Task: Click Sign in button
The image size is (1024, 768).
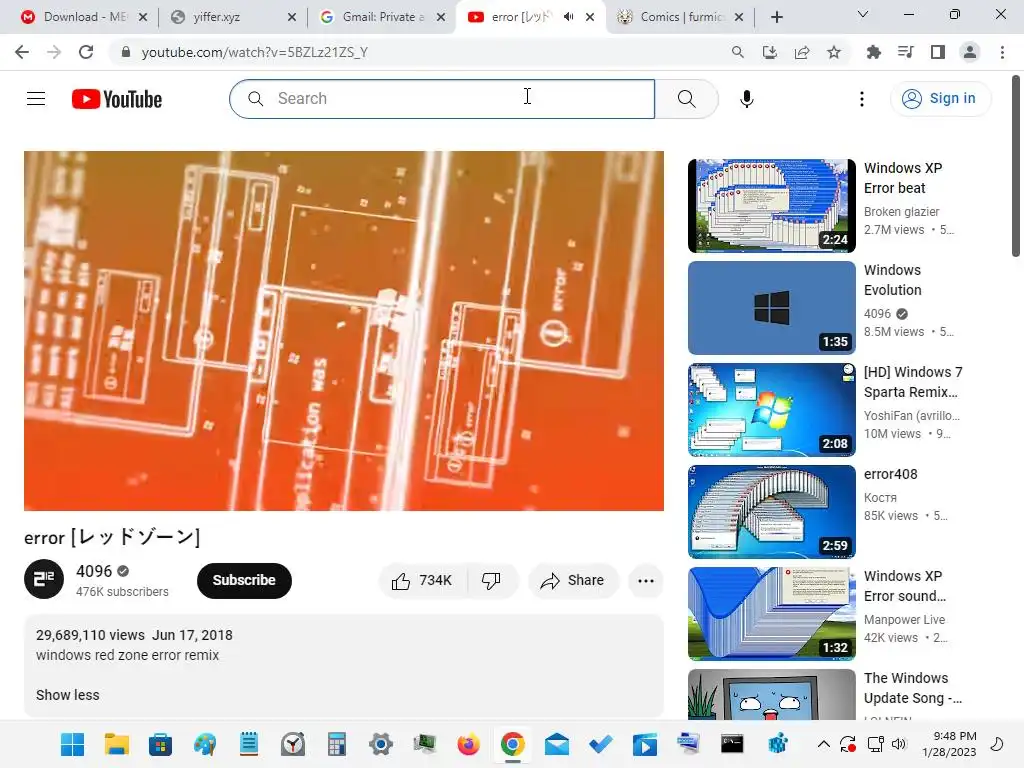Action: [x=940, y=99]
